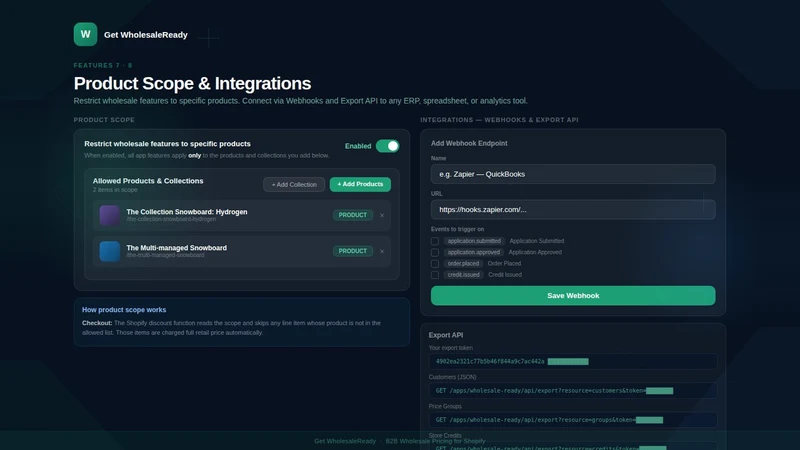Click the '2 items in scope' text

(x=115, y=190)
